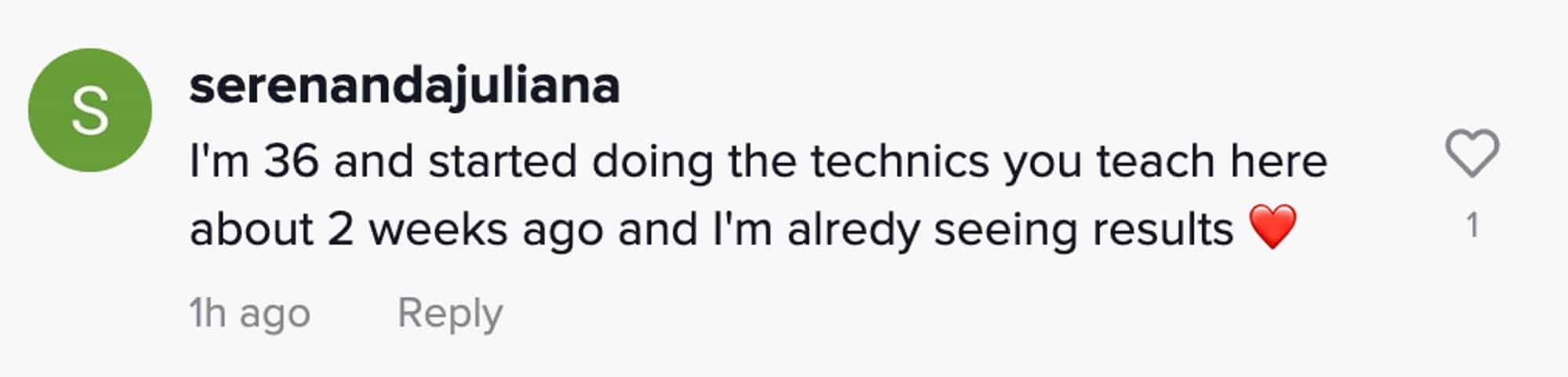Open serenandajuliana's profile via the username
Viewport: 1568px width, 377px height.
405,85
